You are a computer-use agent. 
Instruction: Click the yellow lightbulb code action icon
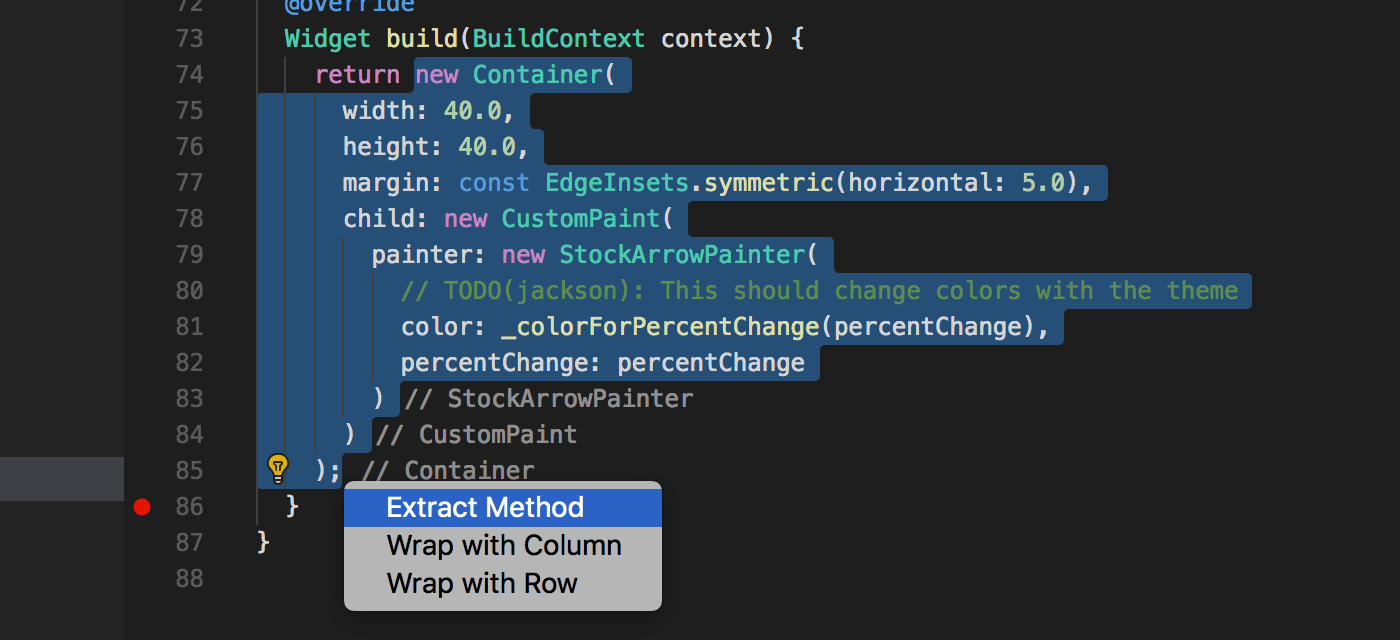click(277, 468)
